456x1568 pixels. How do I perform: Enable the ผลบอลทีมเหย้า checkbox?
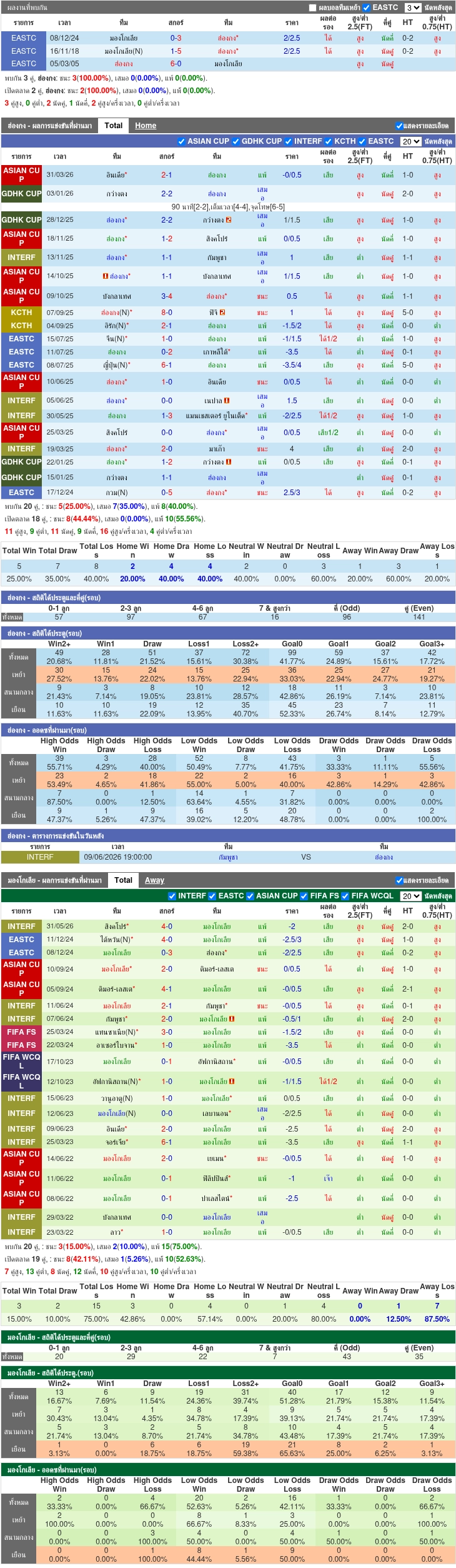313,8
